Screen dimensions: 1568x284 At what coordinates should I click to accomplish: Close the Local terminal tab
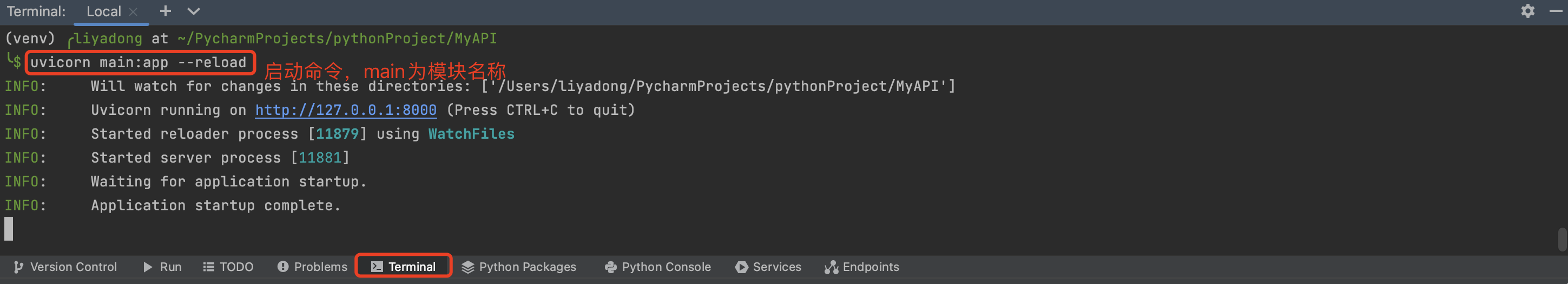[133, 11]
